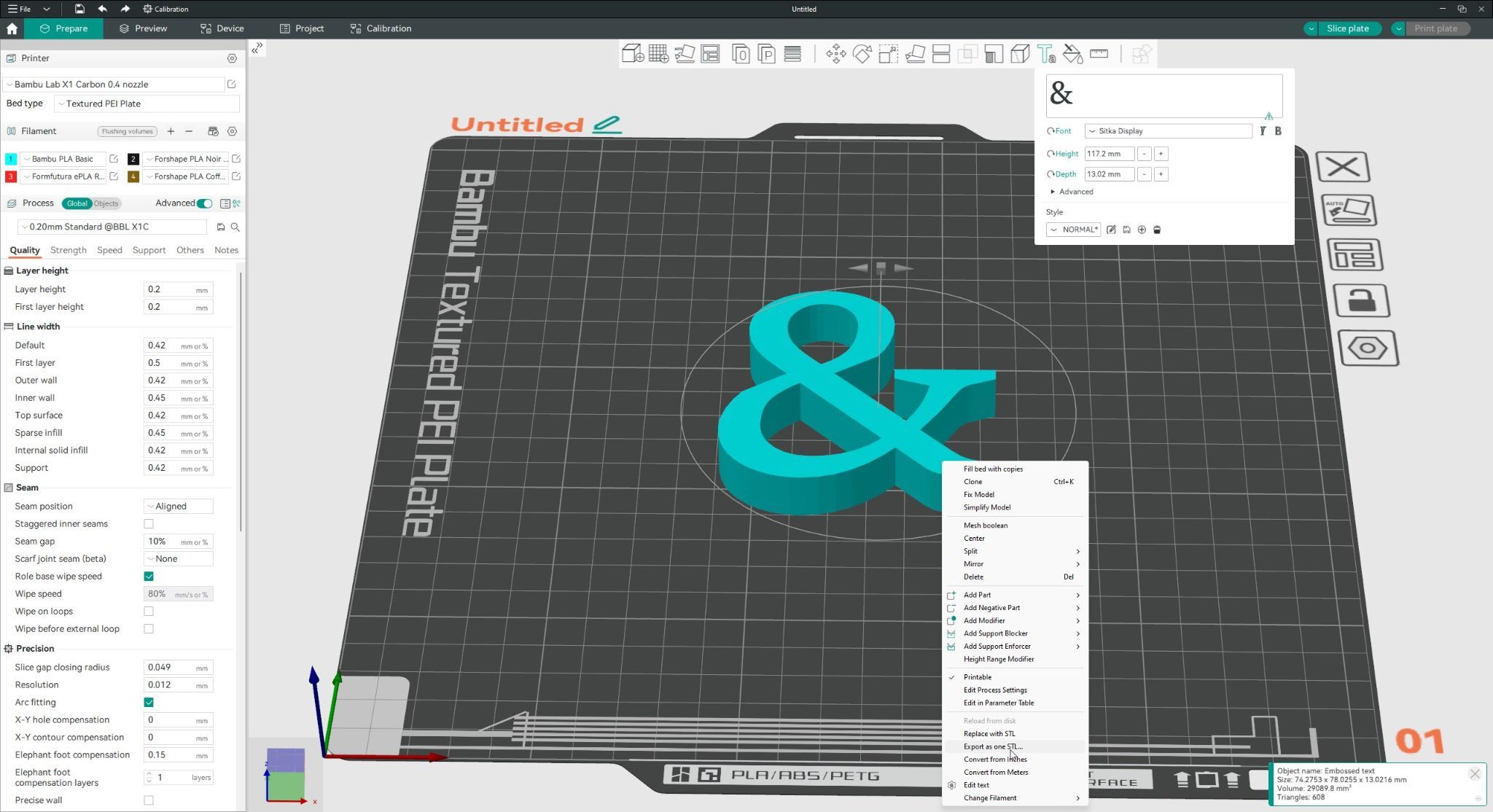1493x812 pixels.
Task: Switch to the Strength tab
Action: (x=69, y=250)
